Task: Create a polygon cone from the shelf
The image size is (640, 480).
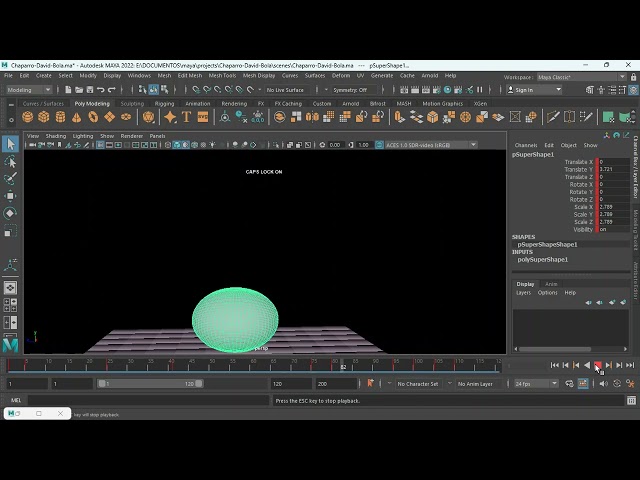Action: coord(76,117)
